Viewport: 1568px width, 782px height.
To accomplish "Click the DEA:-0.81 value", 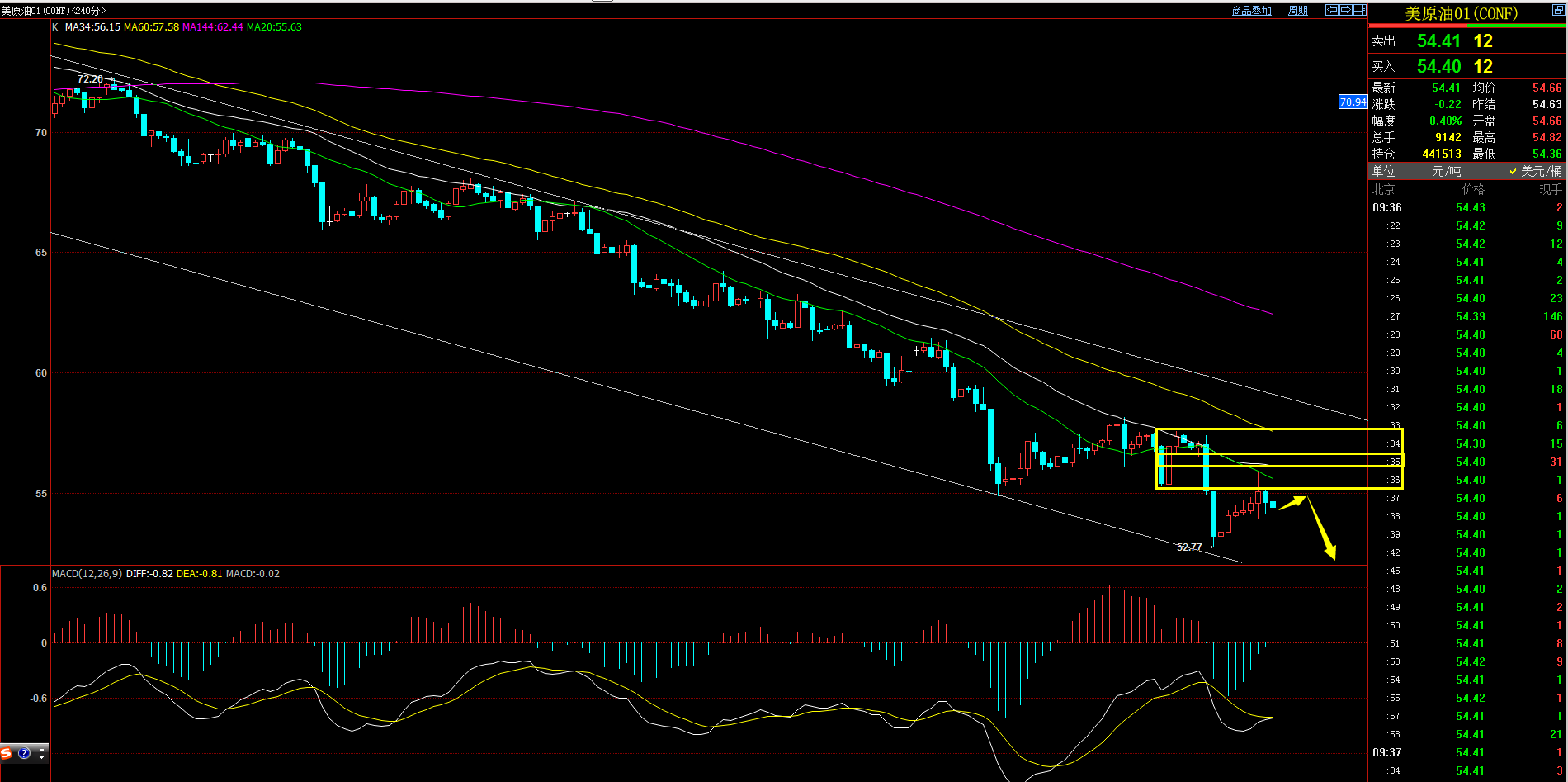I will [x=199, y=574].
